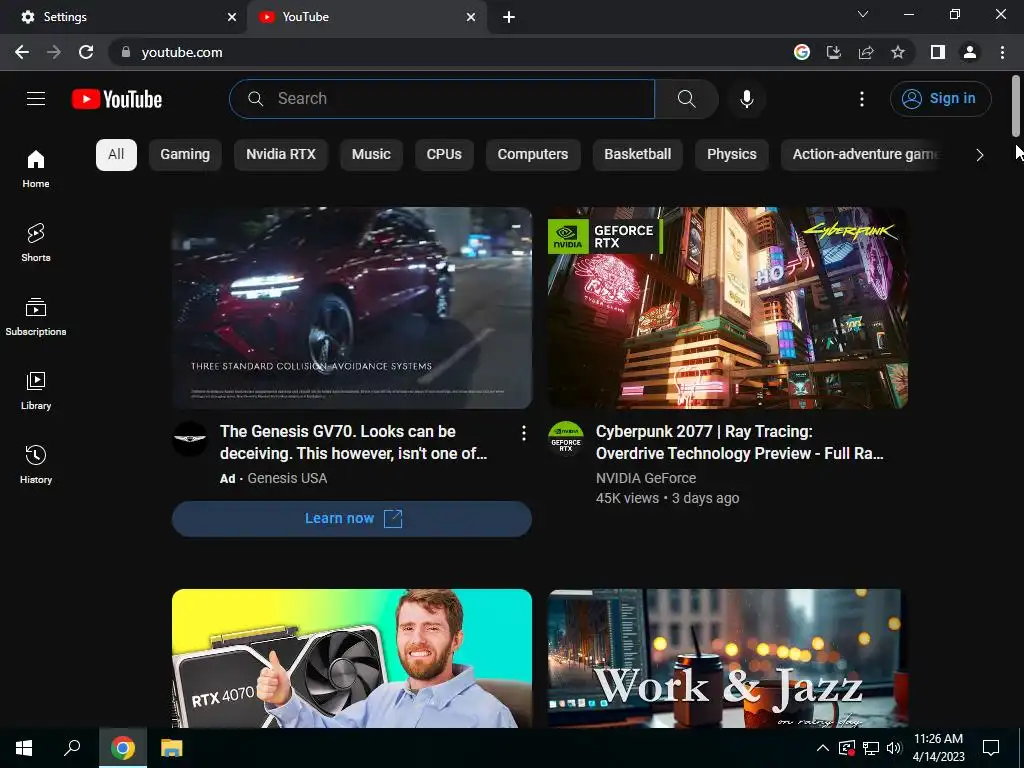Open Library from the sidebar

(36, 391)
